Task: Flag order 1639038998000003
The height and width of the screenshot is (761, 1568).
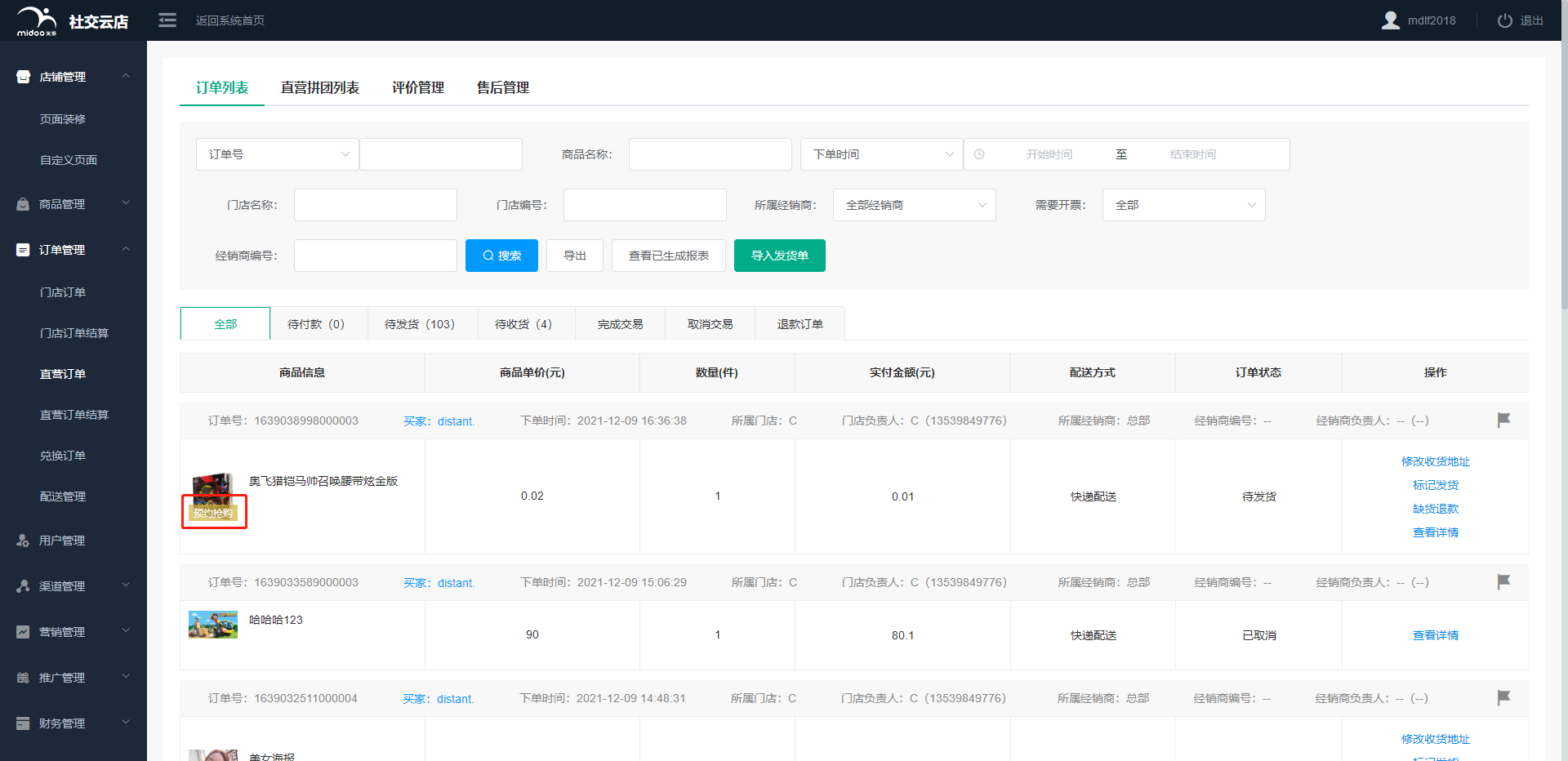Action: pos(1503,420)
